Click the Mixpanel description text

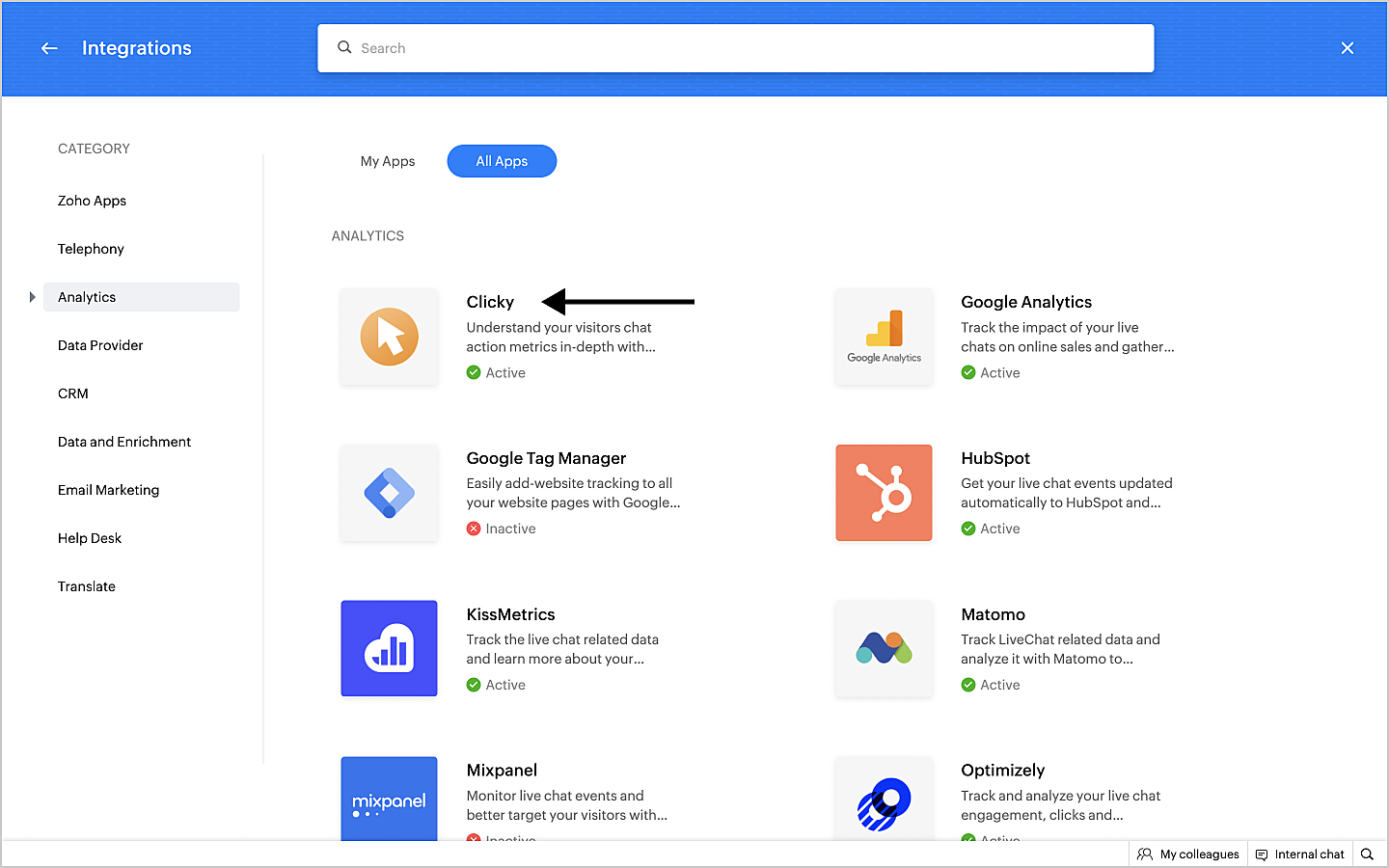567,805
